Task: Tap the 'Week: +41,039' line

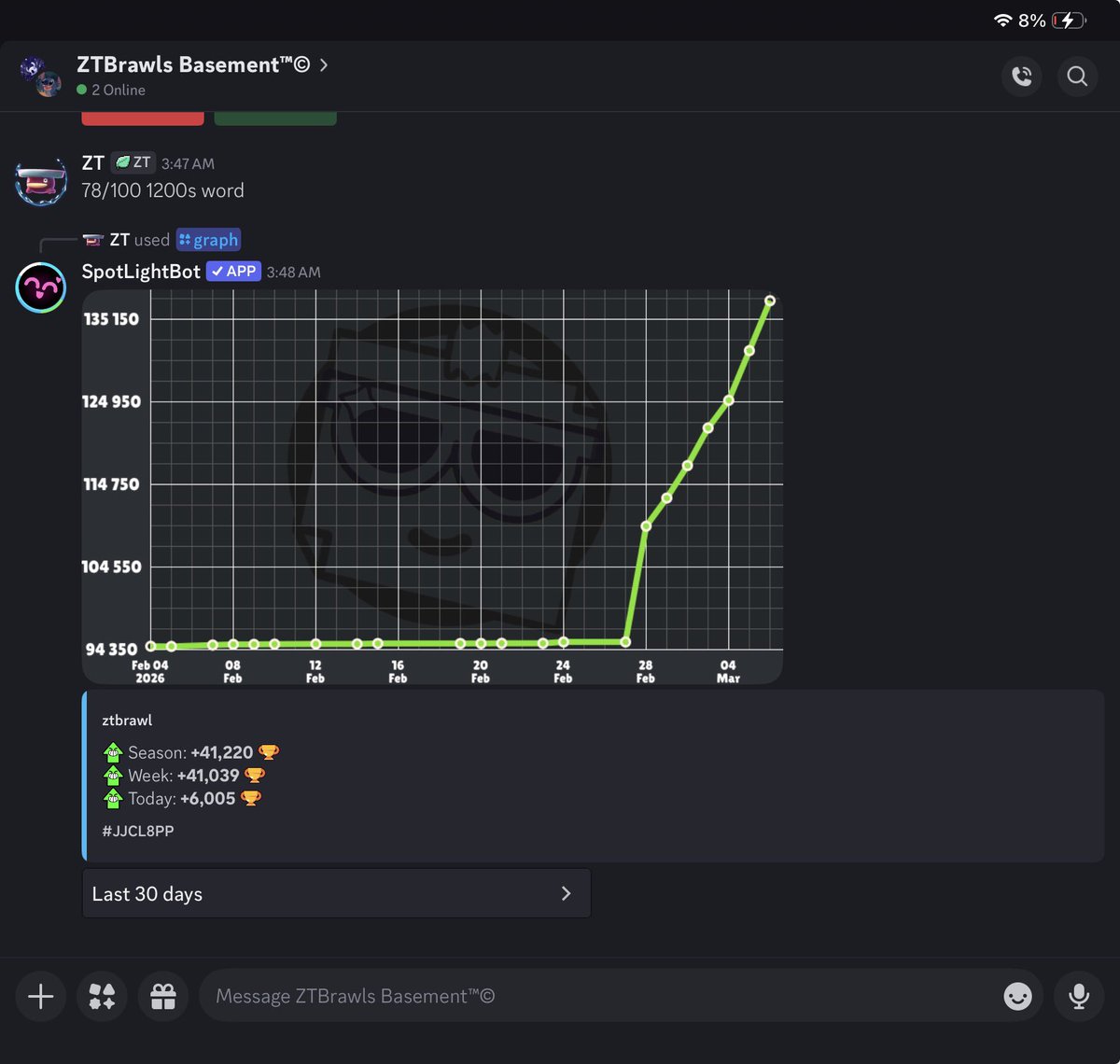Action: (184, 776)
